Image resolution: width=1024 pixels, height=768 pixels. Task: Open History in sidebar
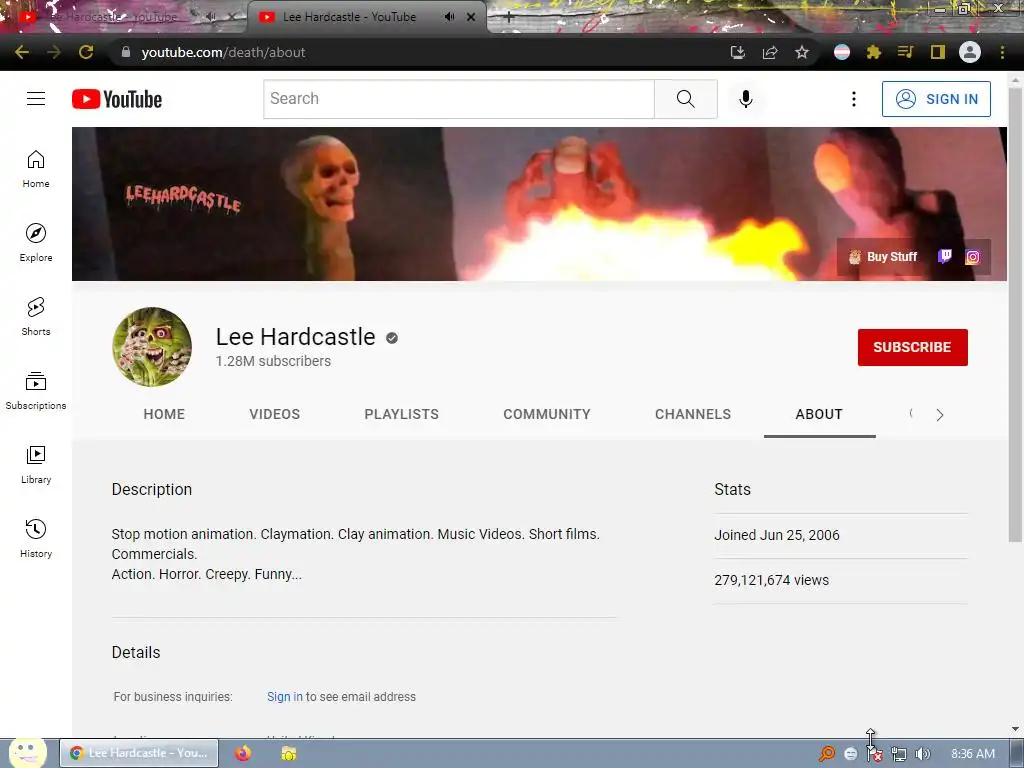pos(36,538)
